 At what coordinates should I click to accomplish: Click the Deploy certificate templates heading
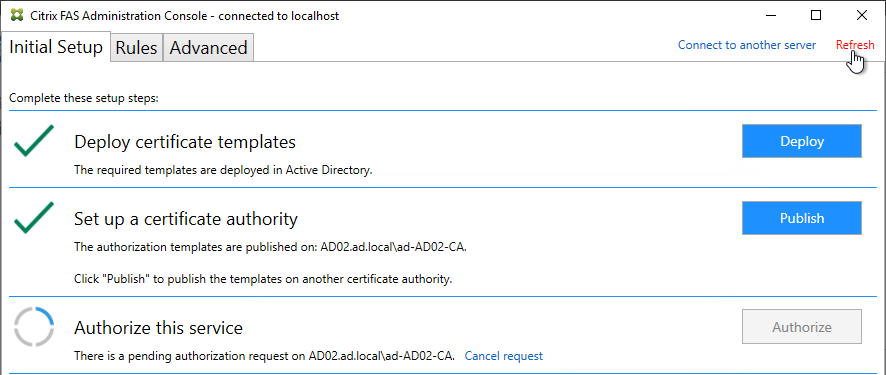(185, 142)
